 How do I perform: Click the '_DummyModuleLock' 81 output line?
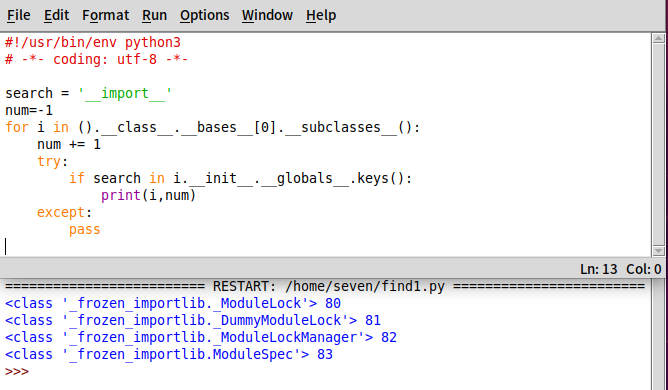coord(193,321)
